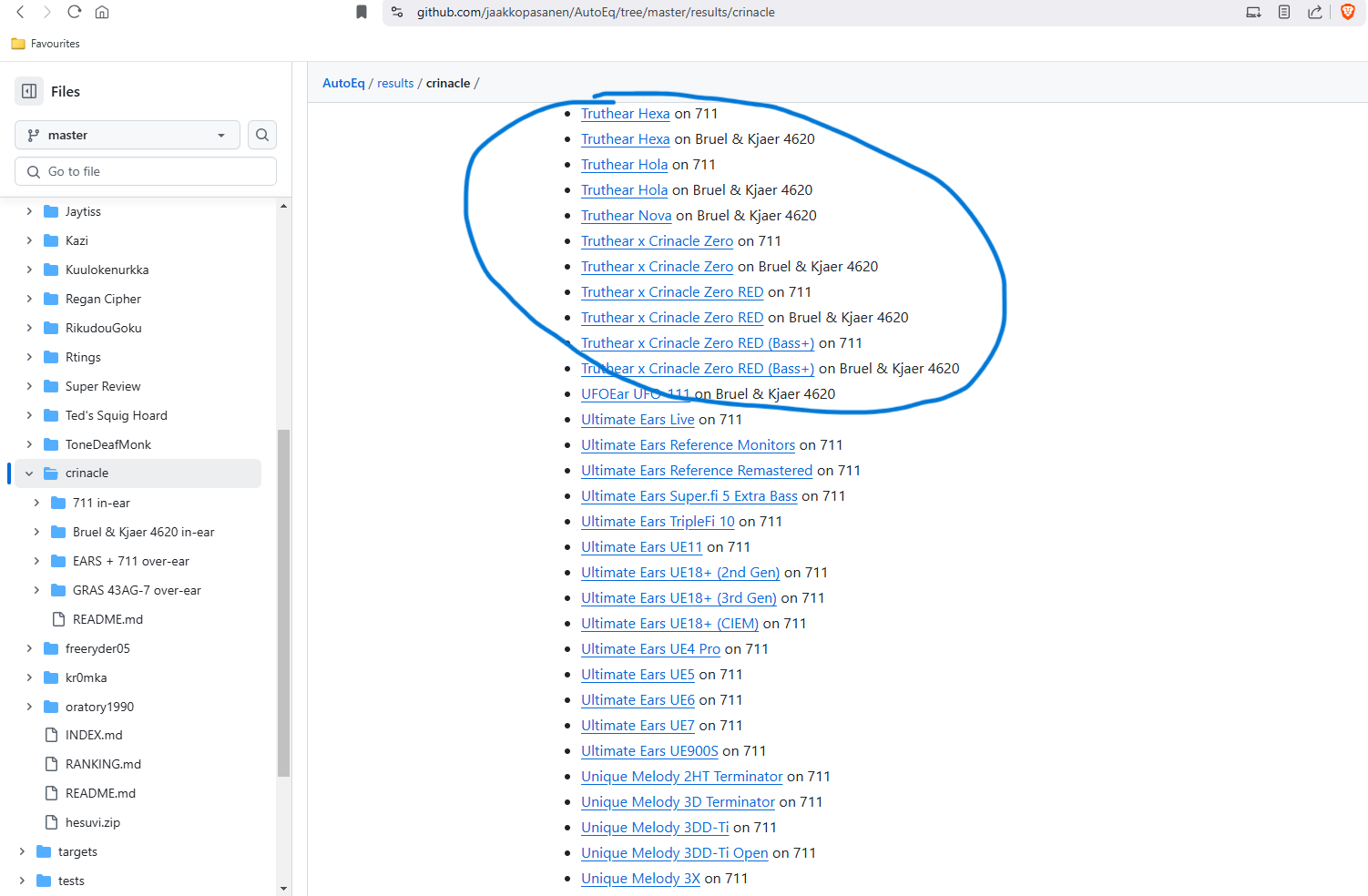Open Bruel & Kjaer 4620 in-ear folder
The image size is (1368, 896).
pyautogui.click(x=144, y=532)
